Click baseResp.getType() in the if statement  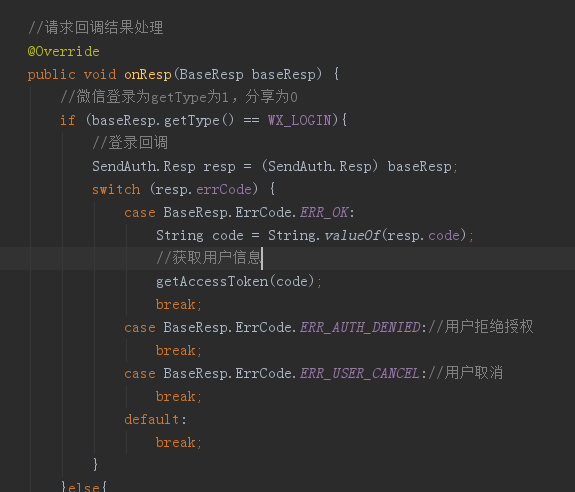(162, 120)
